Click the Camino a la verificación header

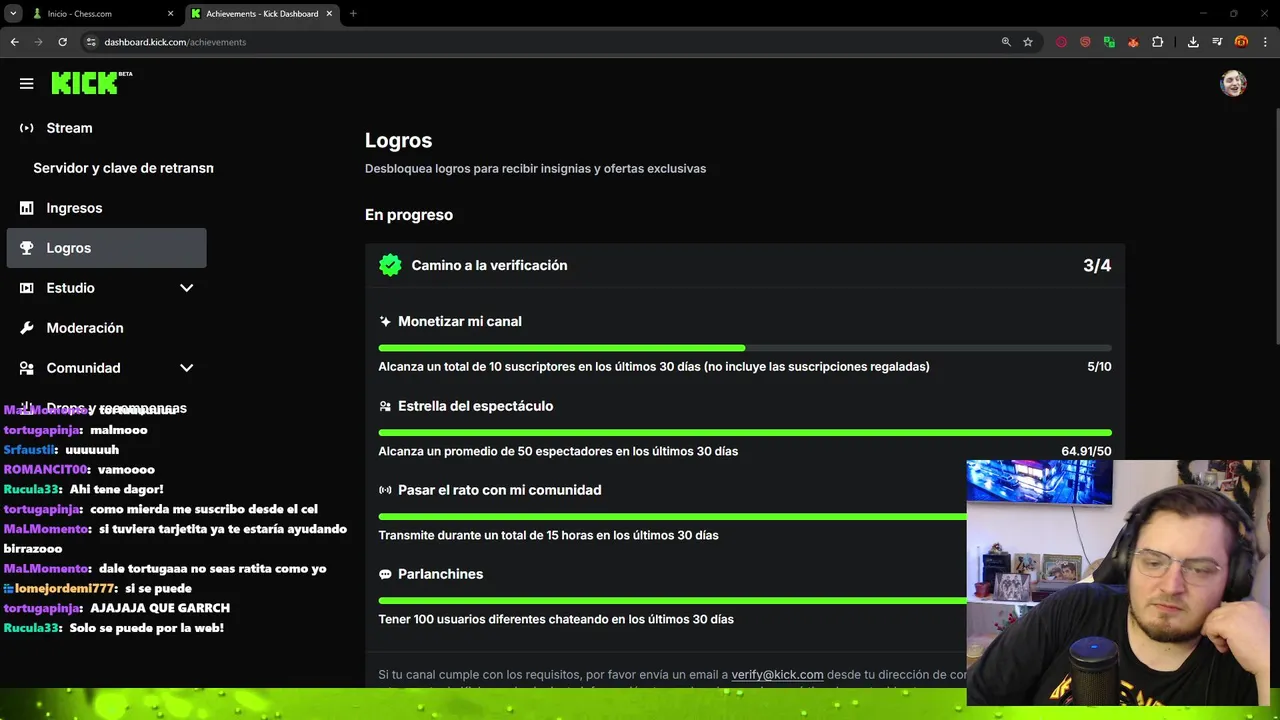pyautogui.click(x=489, y=265)
